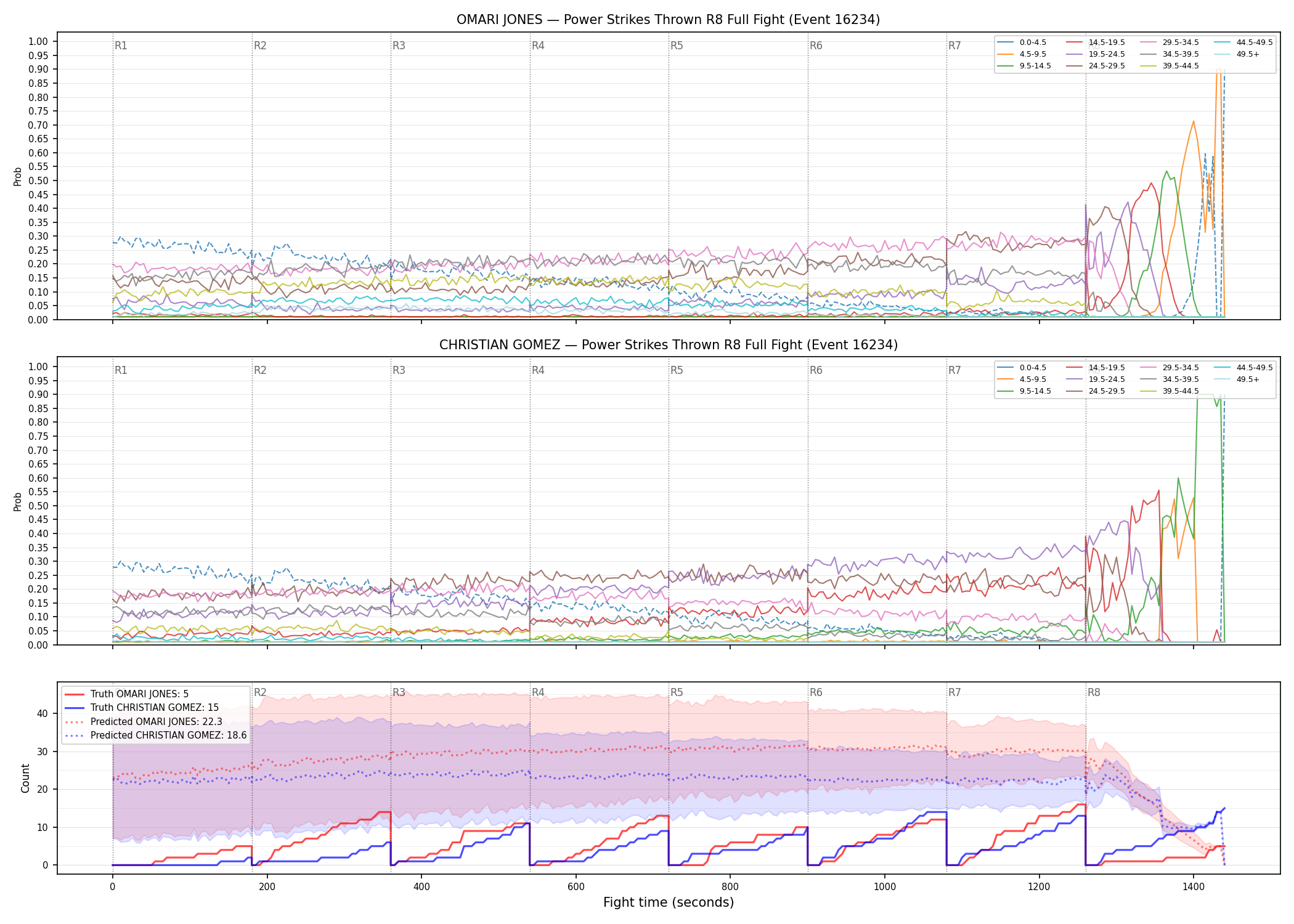Image resolution: width=1294 pixels, height=924 pixels.
Task: Click the R6 round marker in Christian Gomez chart
Action: pyautogui.click(x=816, y=370)
